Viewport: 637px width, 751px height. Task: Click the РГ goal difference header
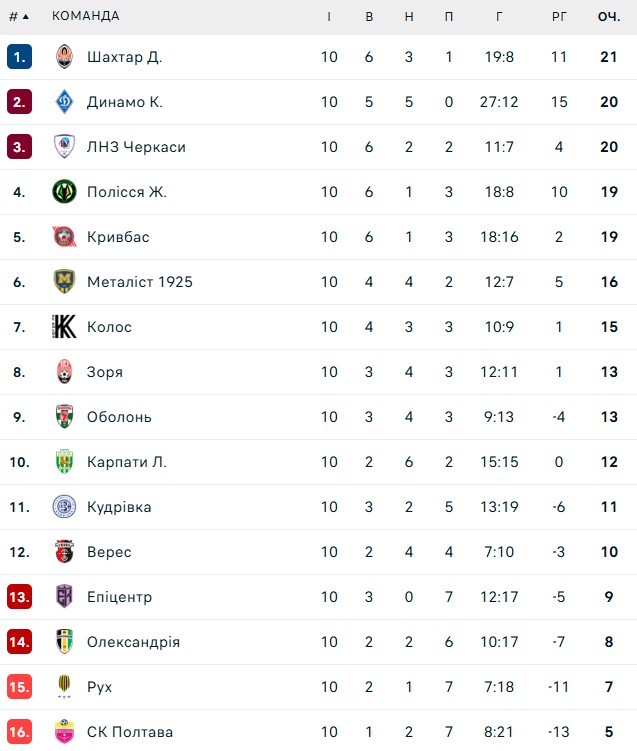559,16
